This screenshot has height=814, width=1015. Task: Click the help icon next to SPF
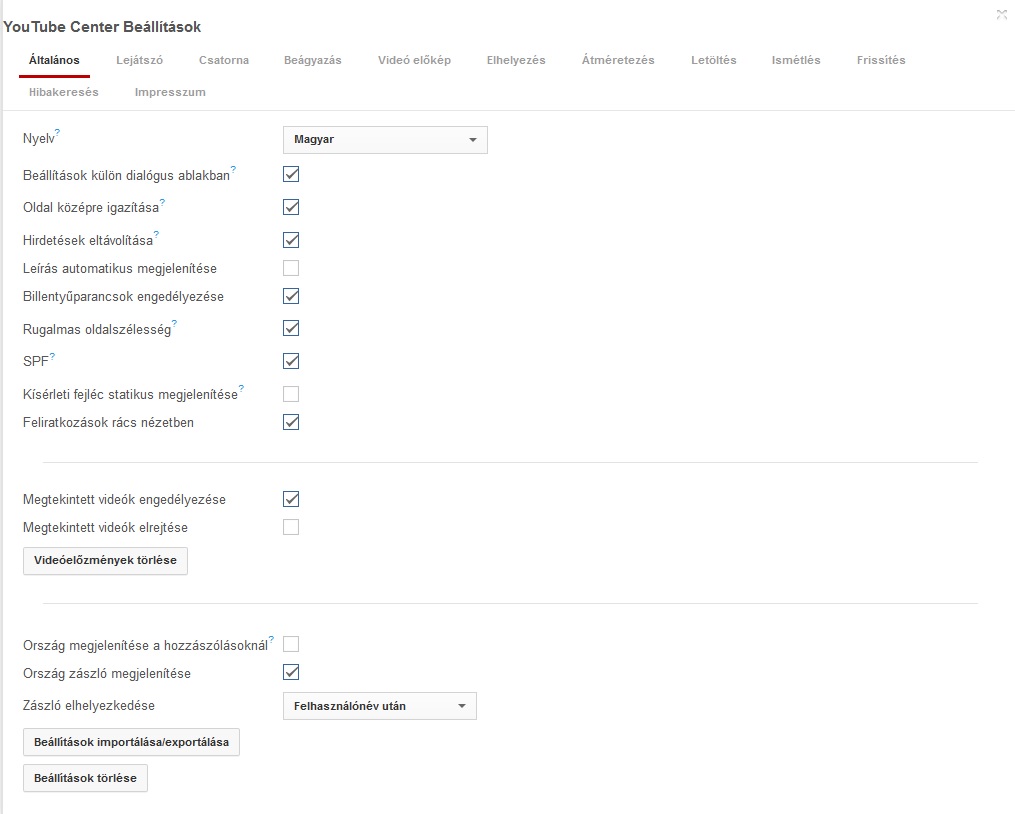(52, 355)
